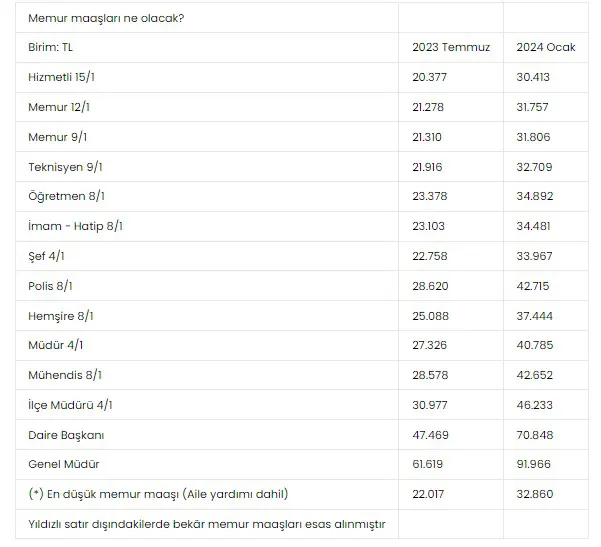This screenshot has width=601, height=547.
Task: Select the "2024 Ocak" column header
Action: (545, 48)
